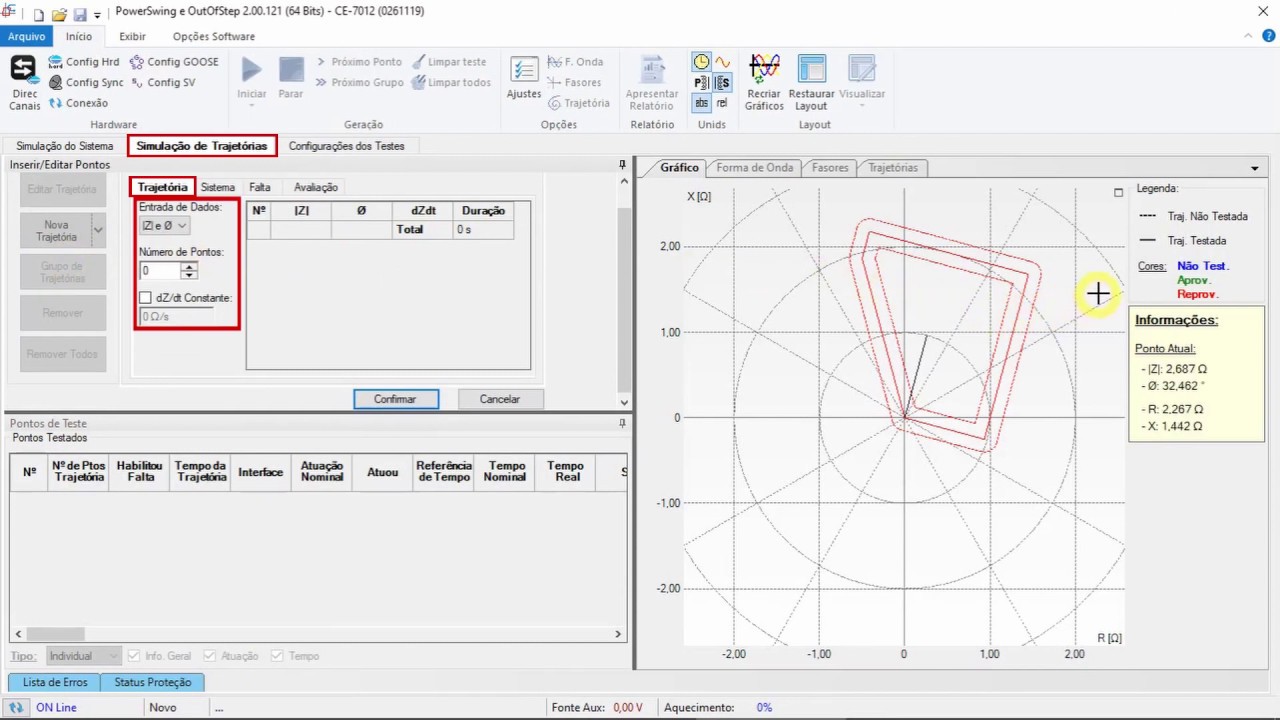Image resolution: width=1280 pixels, height=720 pixels.
Task: Open Config Sync settings
Action: (87, 83)
